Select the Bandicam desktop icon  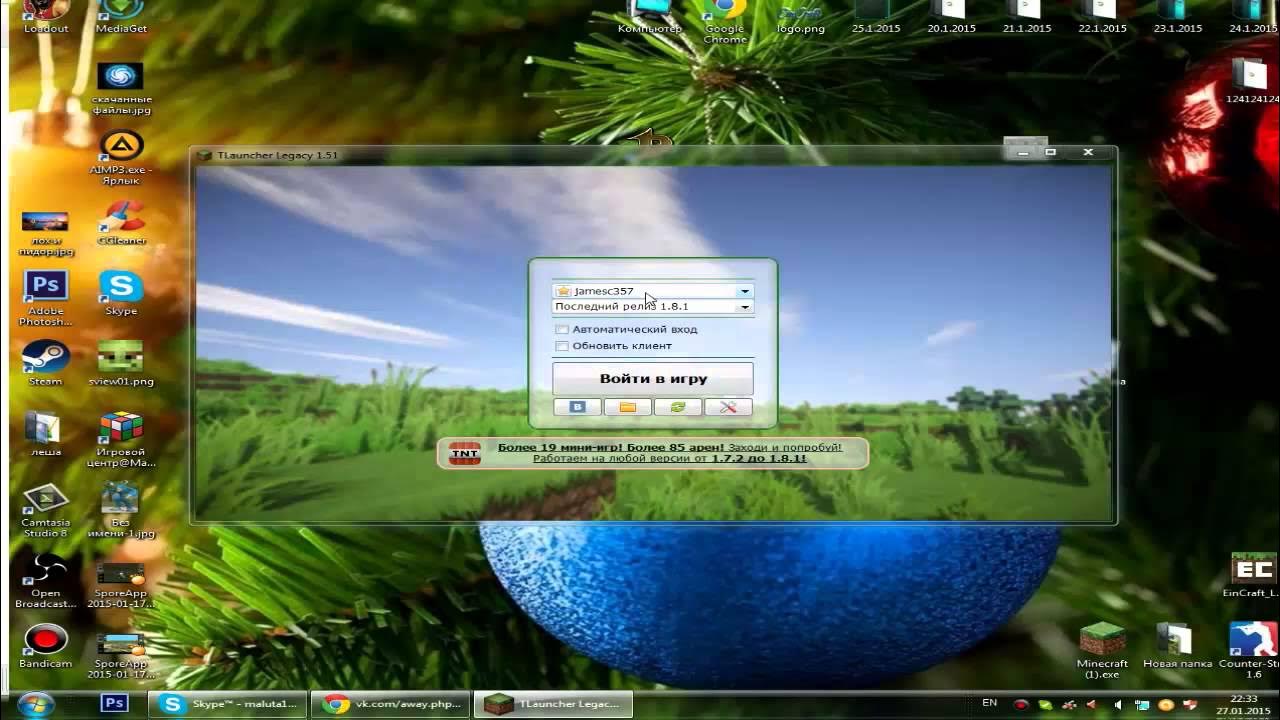(46, 645)
